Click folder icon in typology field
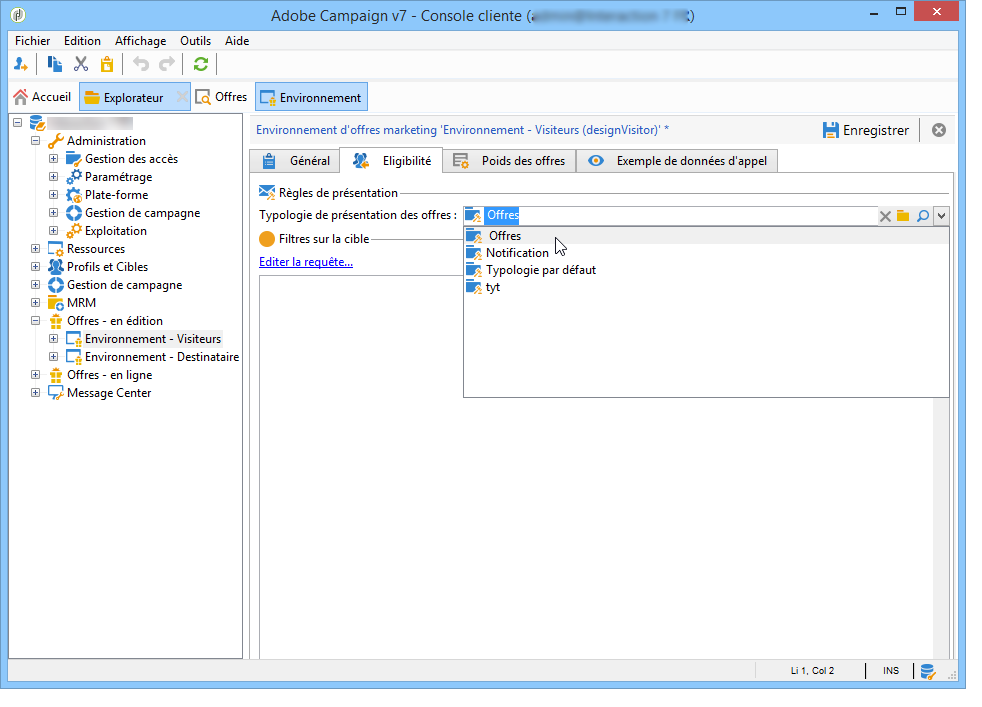982x707 pixels. pyautogui.click(x=903, y=216)
